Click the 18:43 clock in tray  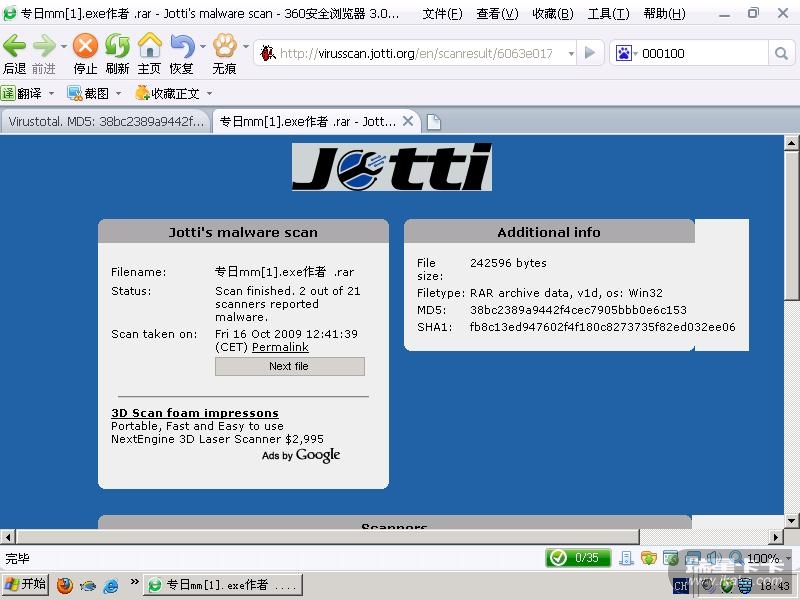(x=774, y=586)
